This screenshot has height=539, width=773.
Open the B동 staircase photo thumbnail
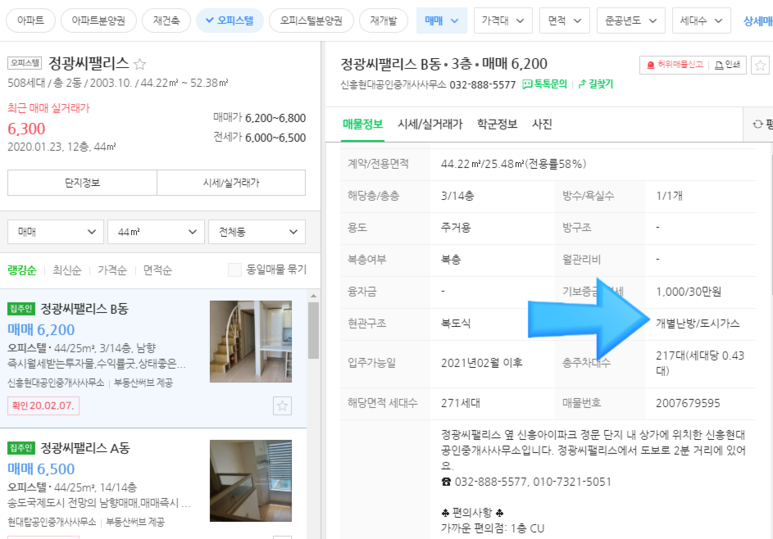(250, 342)
